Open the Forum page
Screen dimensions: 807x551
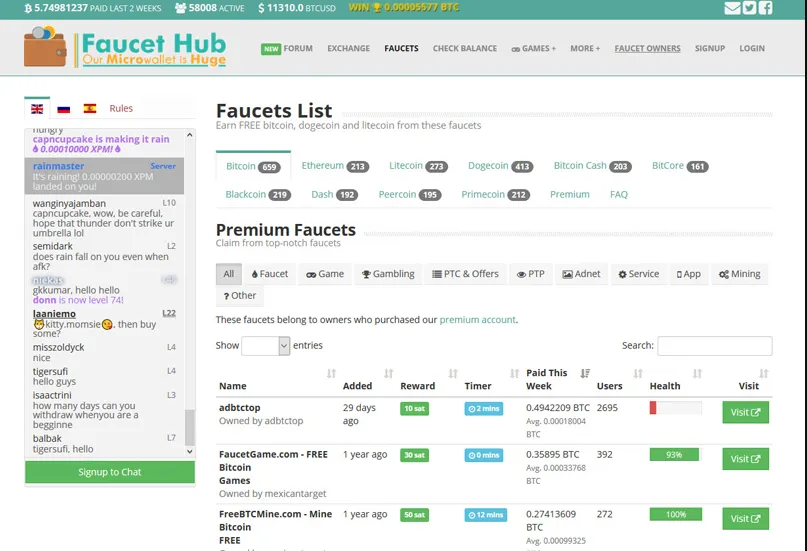(x=287, y=48)
